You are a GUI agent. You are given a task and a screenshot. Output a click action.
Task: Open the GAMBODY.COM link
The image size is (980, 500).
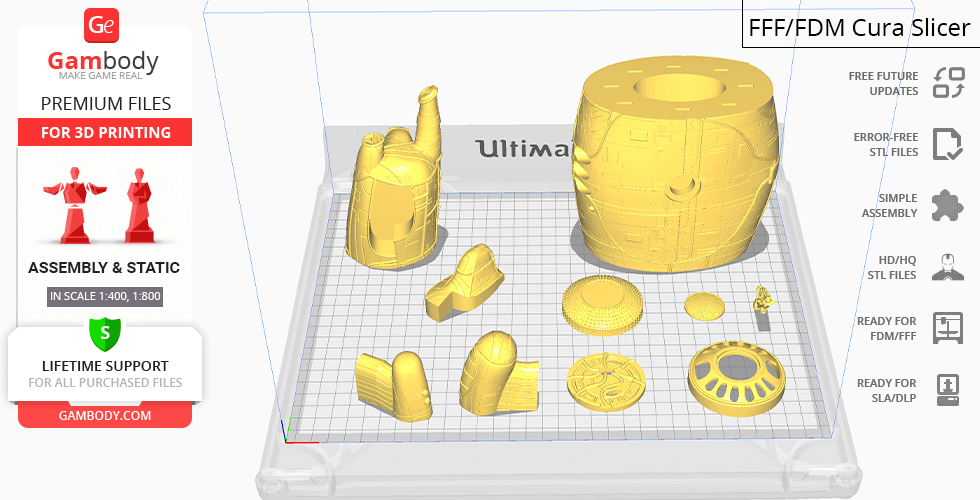point(105,414)
